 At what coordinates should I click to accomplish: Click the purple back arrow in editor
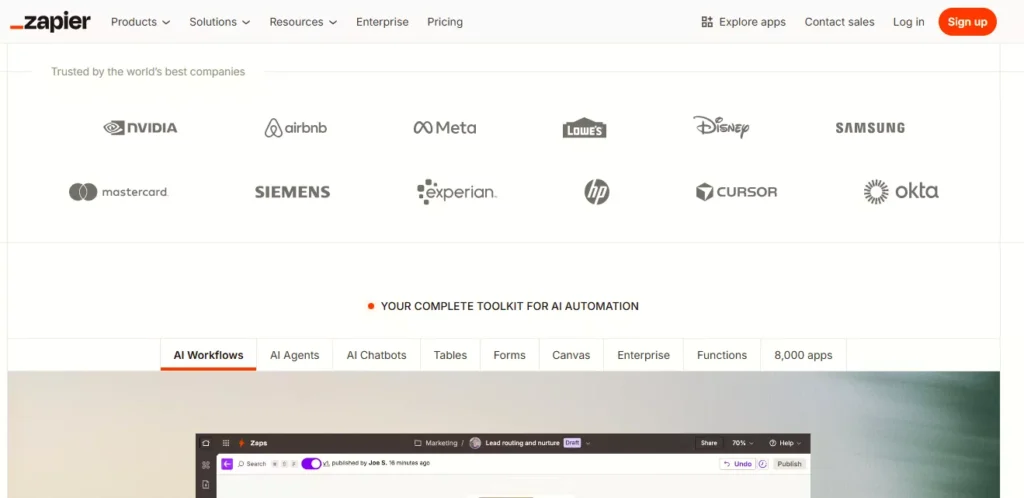[x=227, y=463]
